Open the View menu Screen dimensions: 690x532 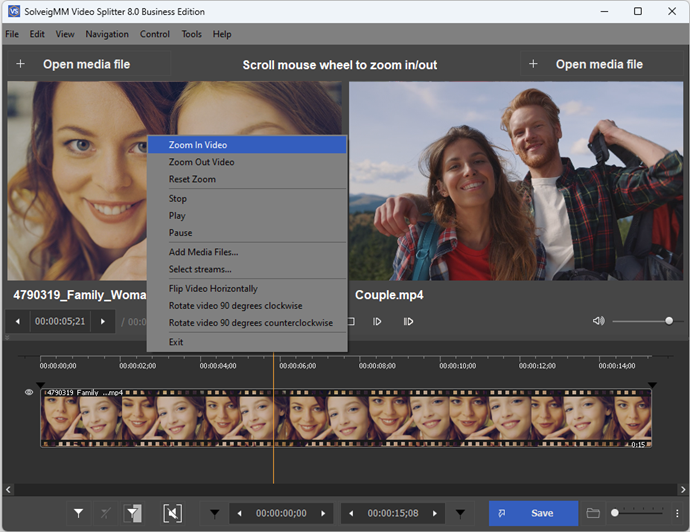pos(65,34)
